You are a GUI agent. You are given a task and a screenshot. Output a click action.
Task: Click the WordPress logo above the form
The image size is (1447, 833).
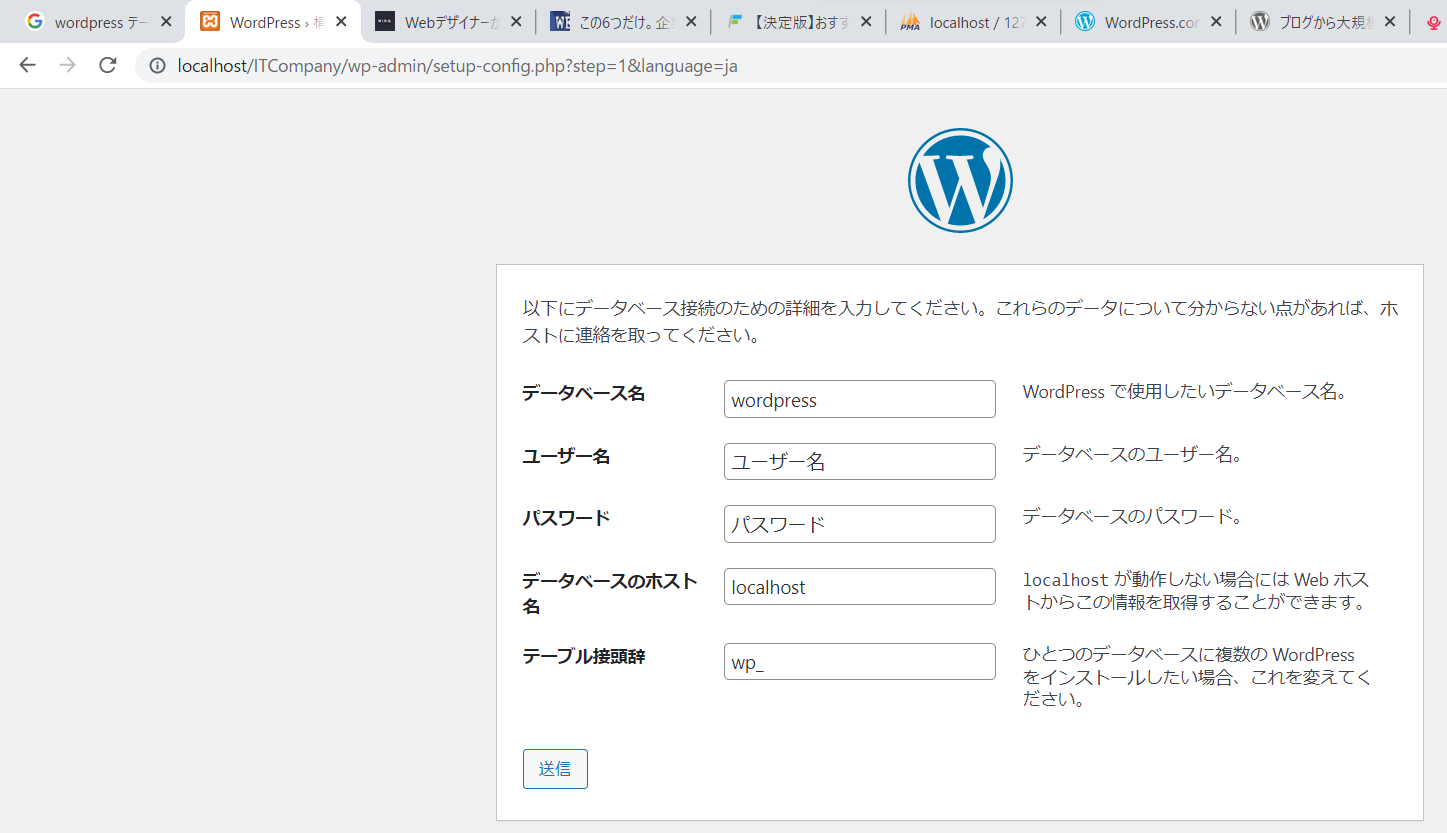pos(960,181)
